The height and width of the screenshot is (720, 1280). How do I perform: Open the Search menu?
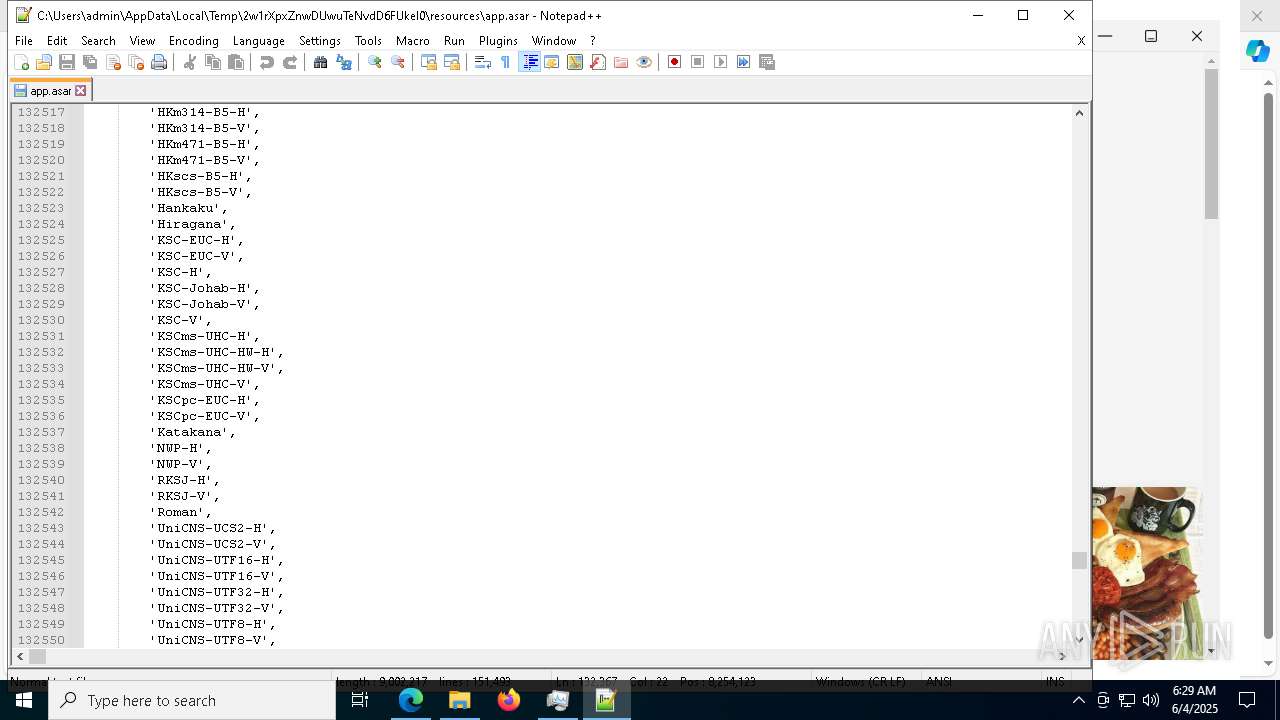[x=98, y=41]
